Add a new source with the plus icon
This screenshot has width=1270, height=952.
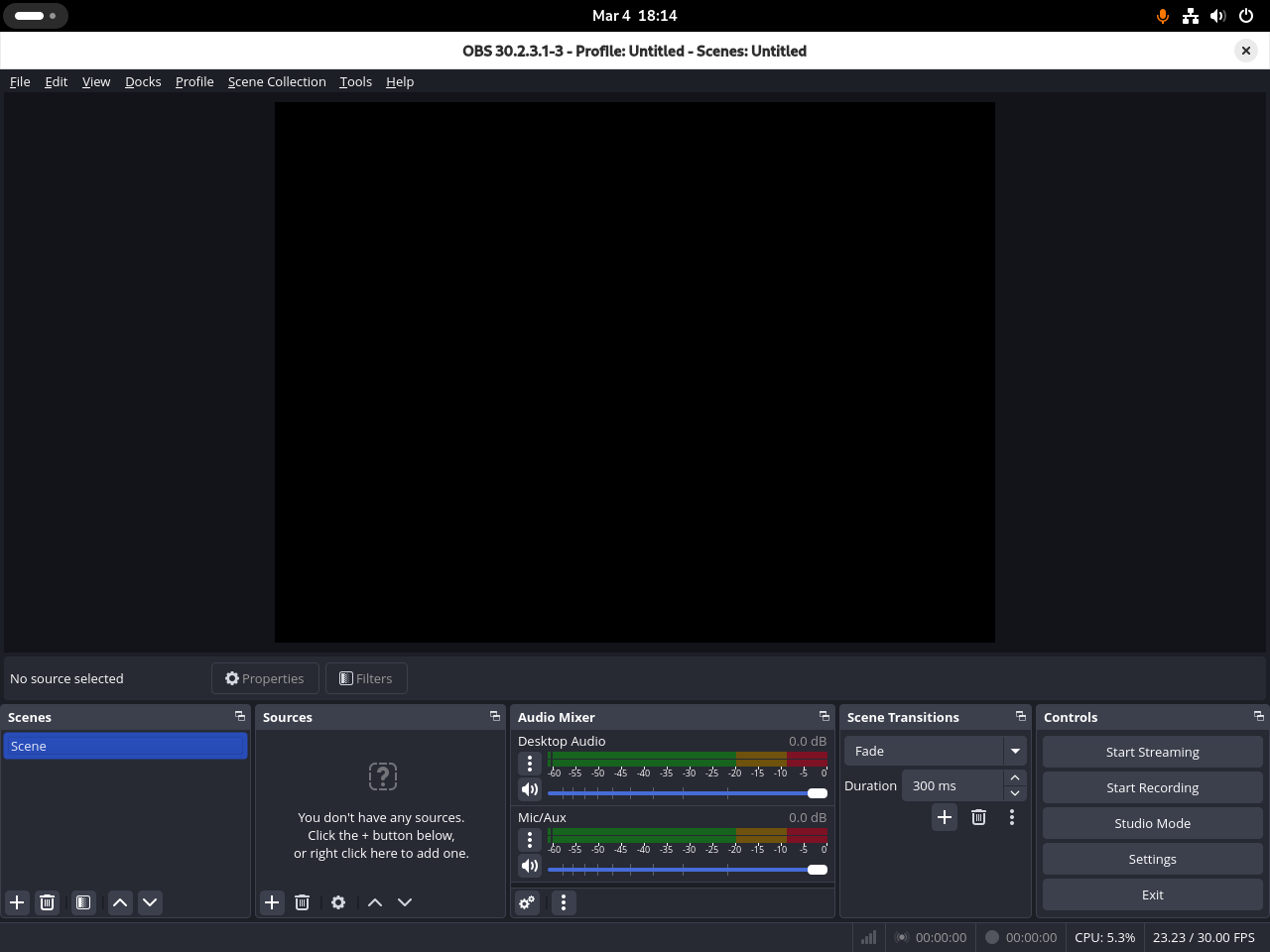(272, 902)
